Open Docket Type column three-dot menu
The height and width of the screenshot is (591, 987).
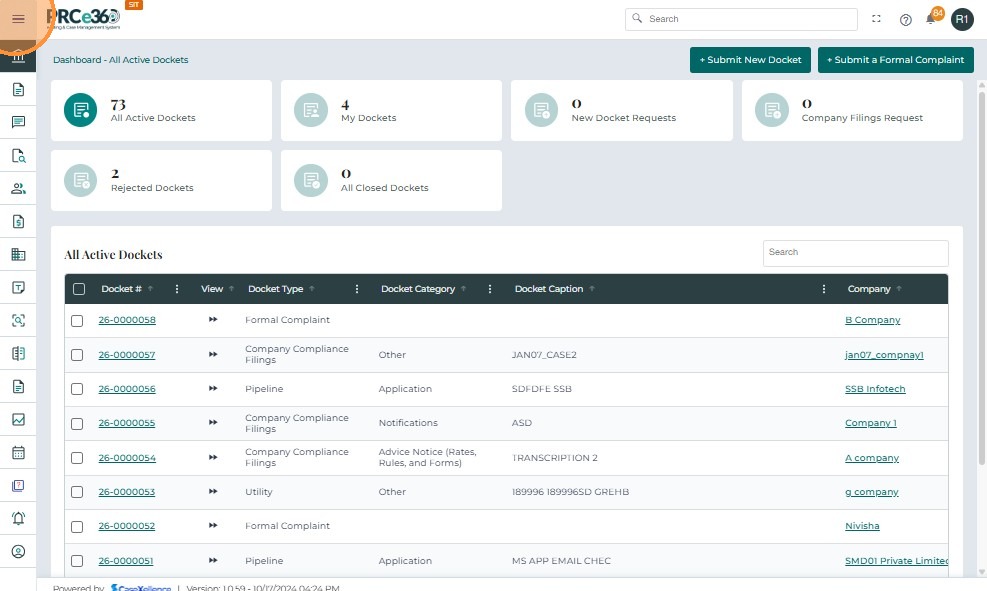tap(357, 289)
